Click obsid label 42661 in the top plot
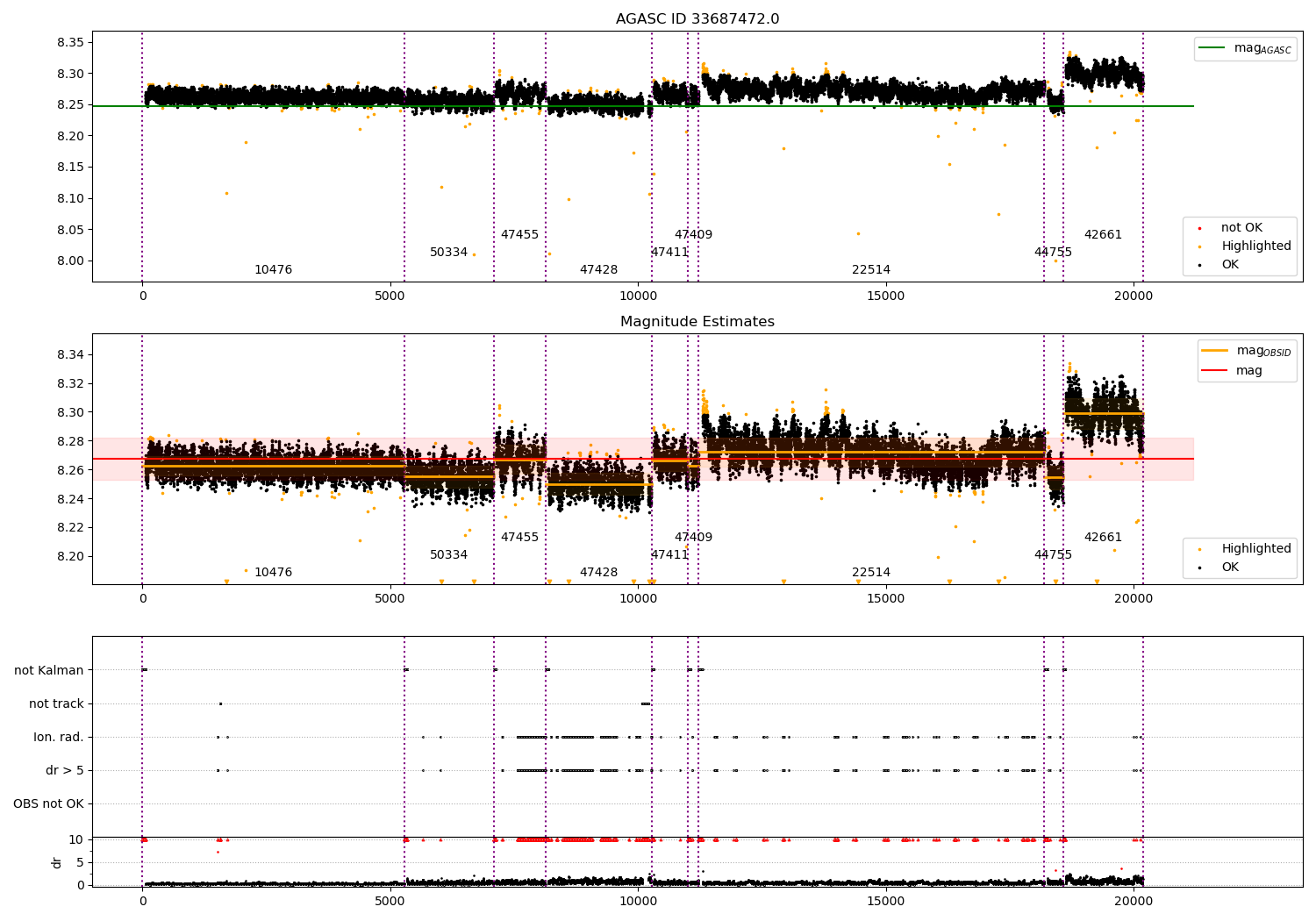The image size is (1316, 921). click(x=1103, y=235)
